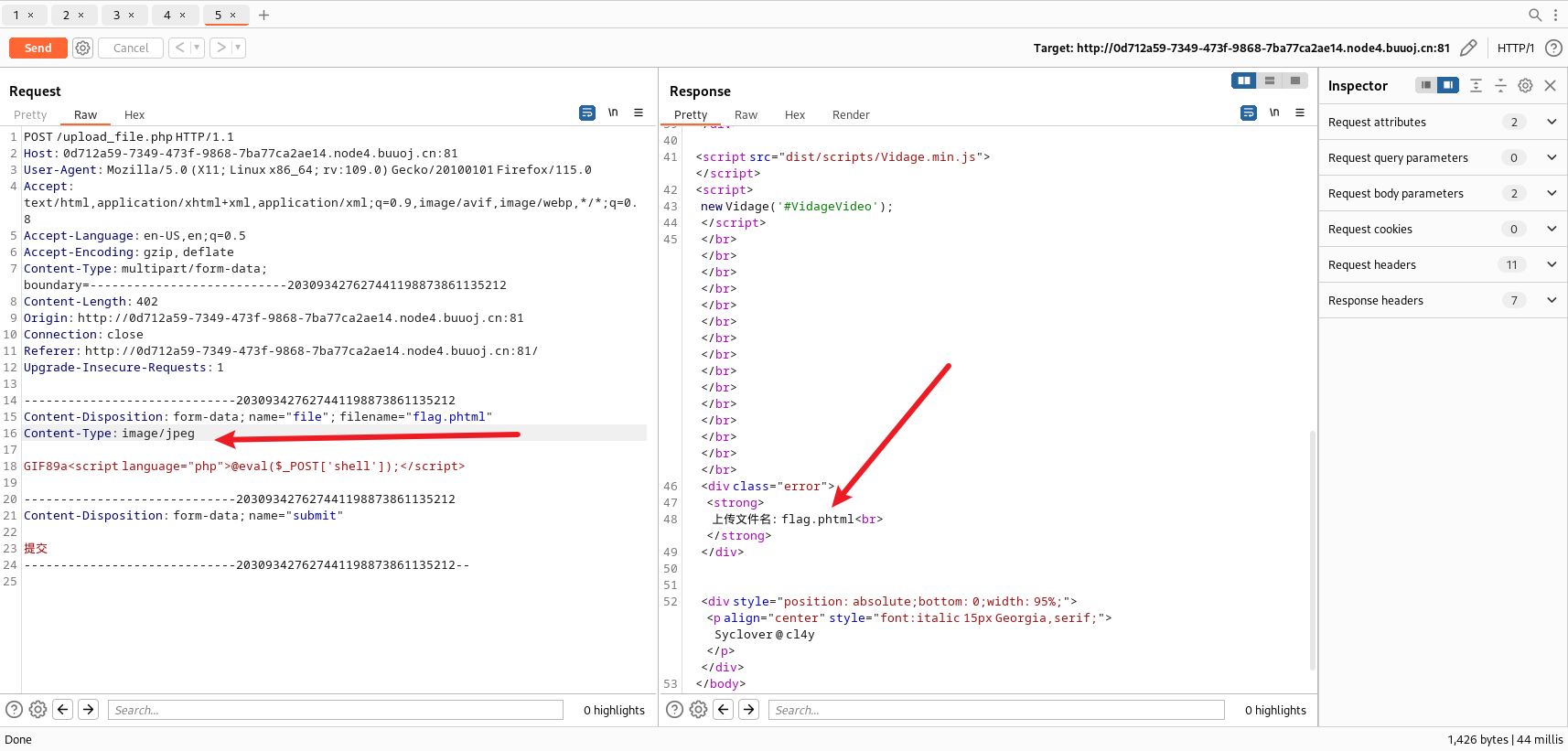Click the Target URL text

tap(1241, 48)
